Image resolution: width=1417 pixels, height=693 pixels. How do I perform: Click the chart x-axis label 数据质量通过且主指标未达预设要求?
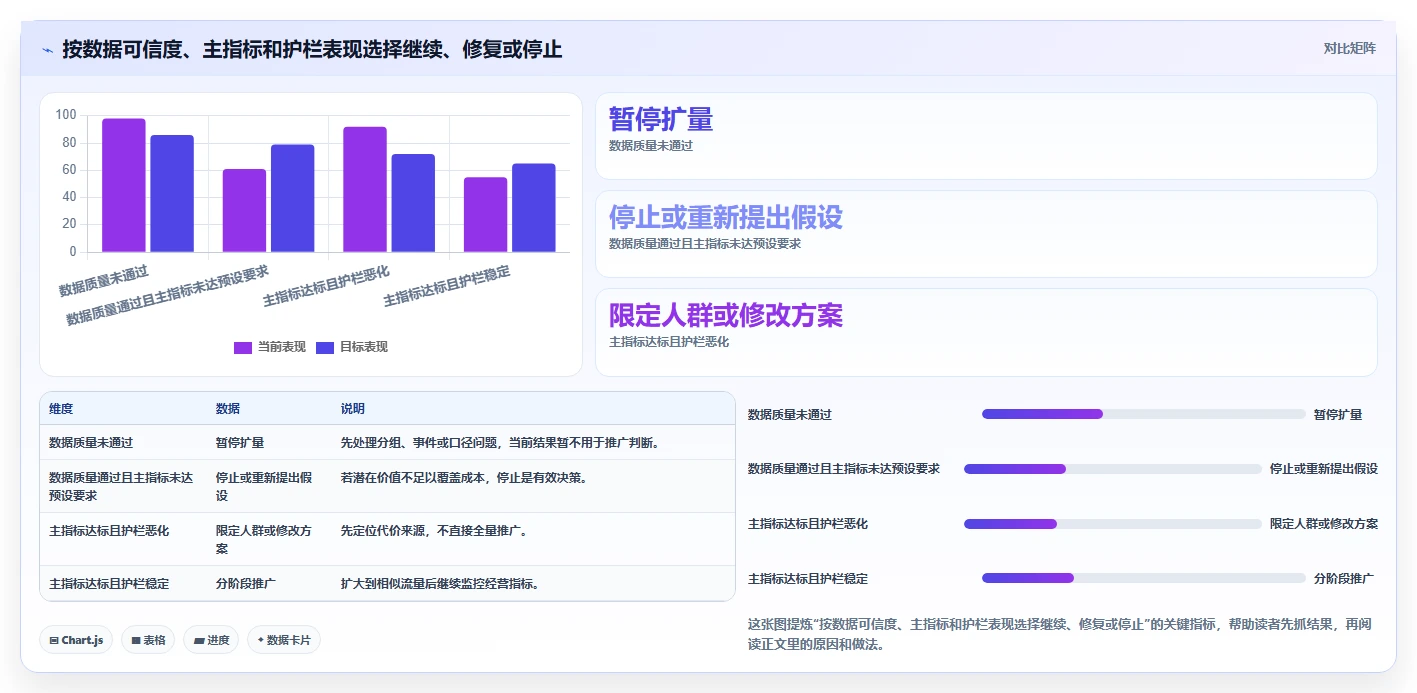[167, 295]
